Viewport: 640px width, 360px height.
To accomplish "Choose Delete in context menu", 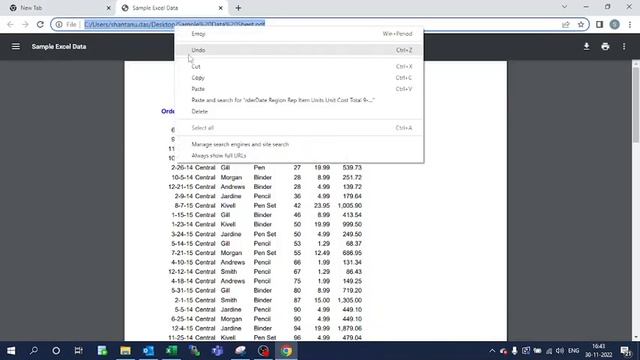I will pos(299,111).
